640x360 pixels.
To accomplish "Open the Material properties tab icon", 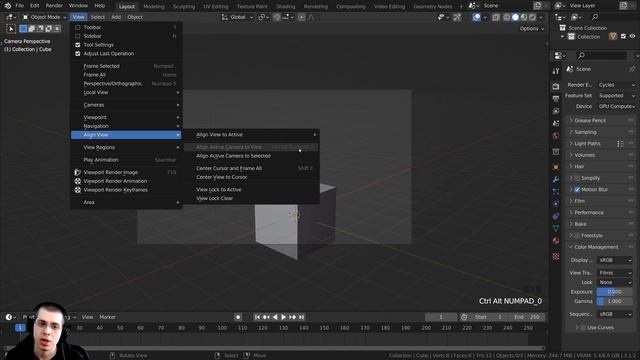I will (556, 241).
